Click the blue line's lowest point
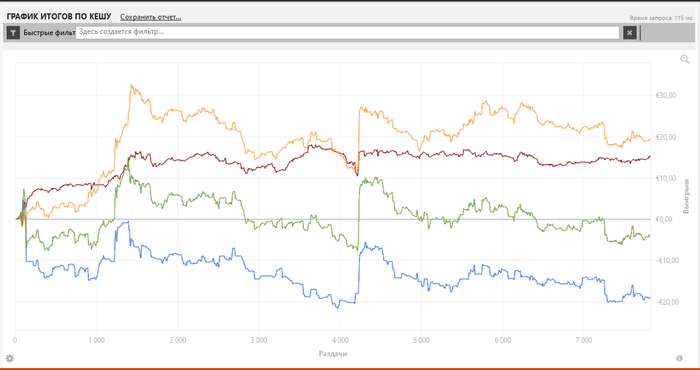The width and height of the screenshot is (700, 370). point(337,308)
